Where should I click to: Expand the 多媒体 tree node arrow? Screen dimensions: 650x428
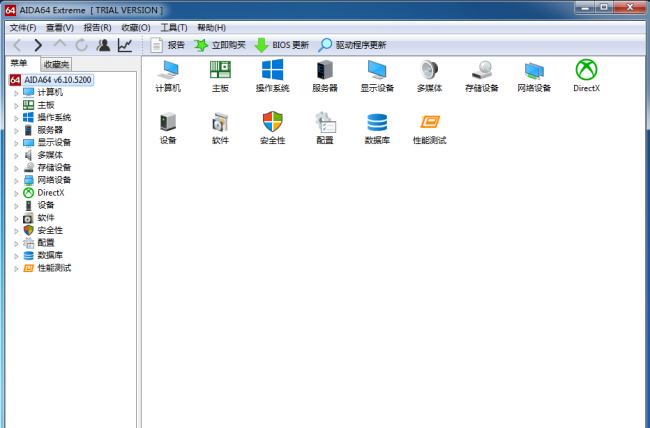16,156
